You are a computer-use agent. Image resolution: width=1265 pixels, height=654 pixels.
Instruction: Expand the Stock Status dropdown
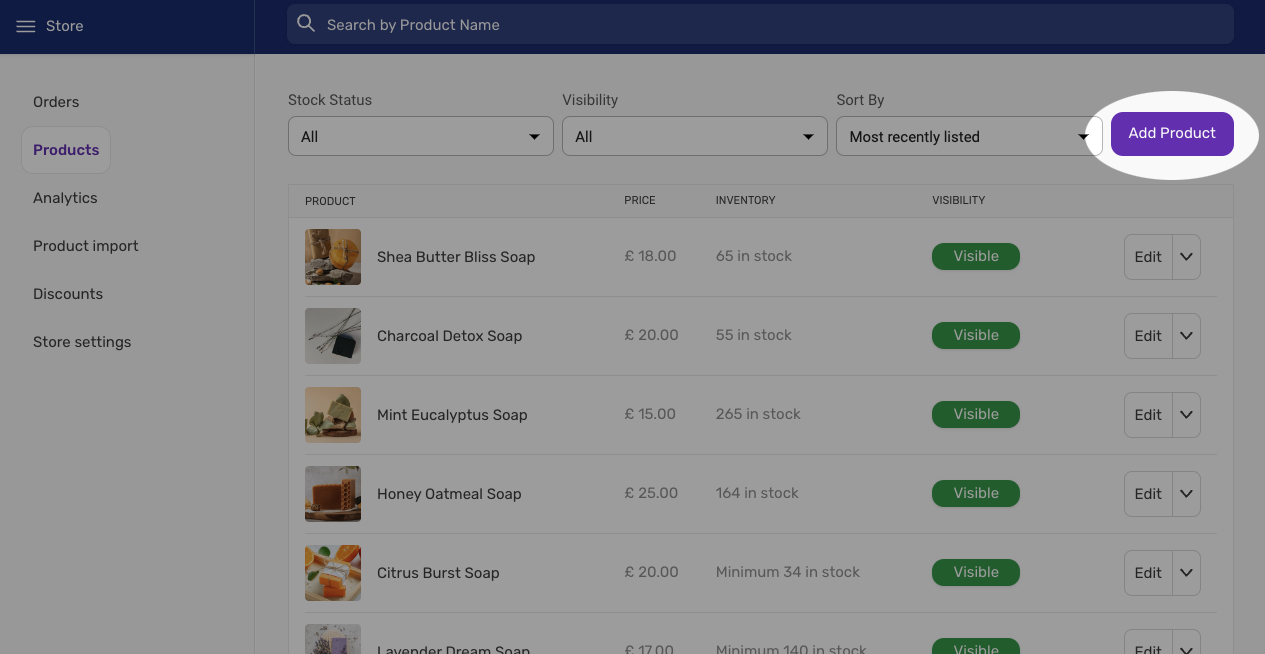421,136
